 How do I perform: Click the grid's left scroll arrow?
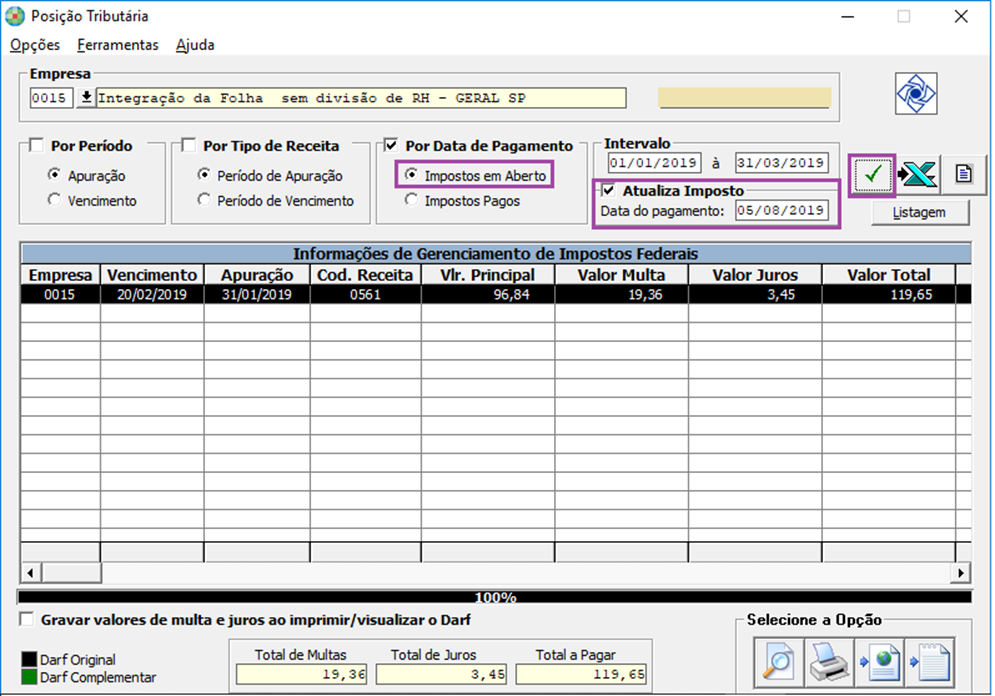coord(30,573)
